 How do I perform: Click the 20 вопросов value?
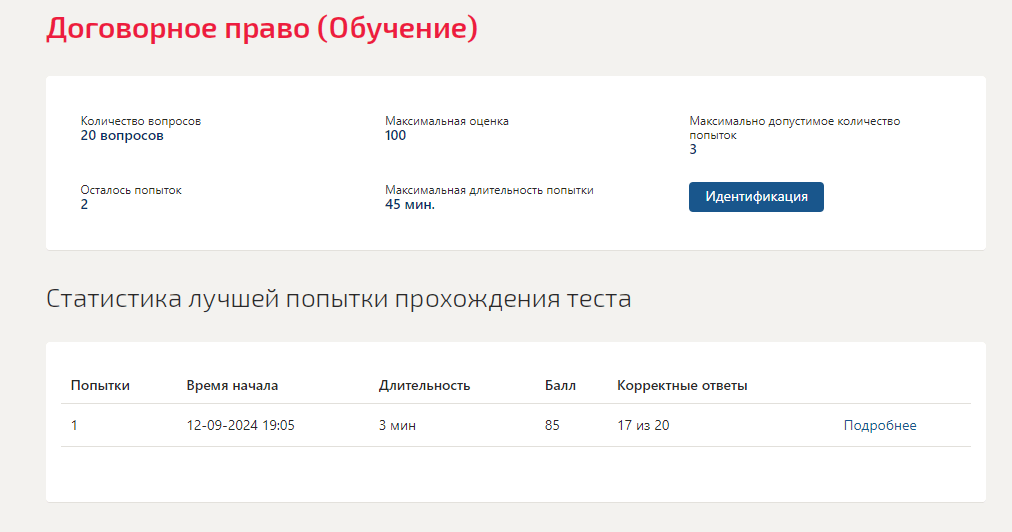122,136
